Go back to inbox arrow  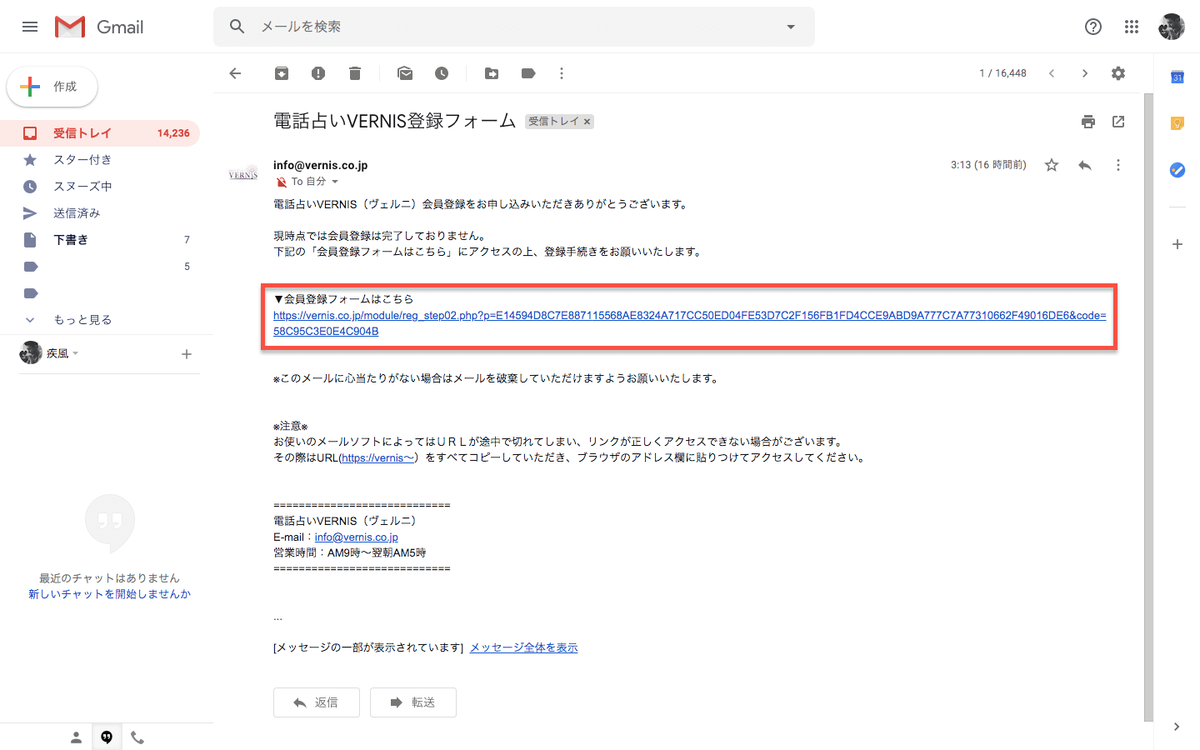point(235,73)
